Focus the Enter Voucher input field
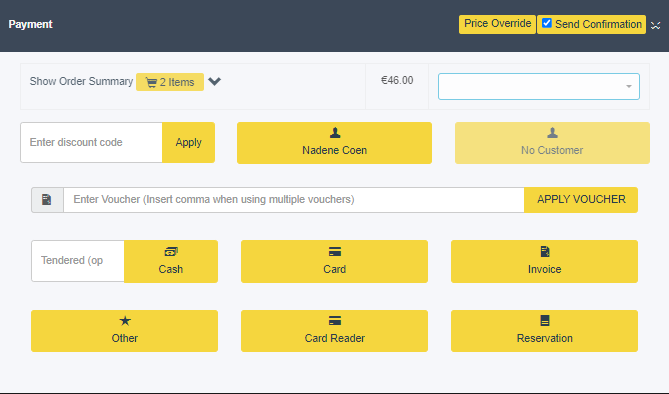 click(294, 200)
